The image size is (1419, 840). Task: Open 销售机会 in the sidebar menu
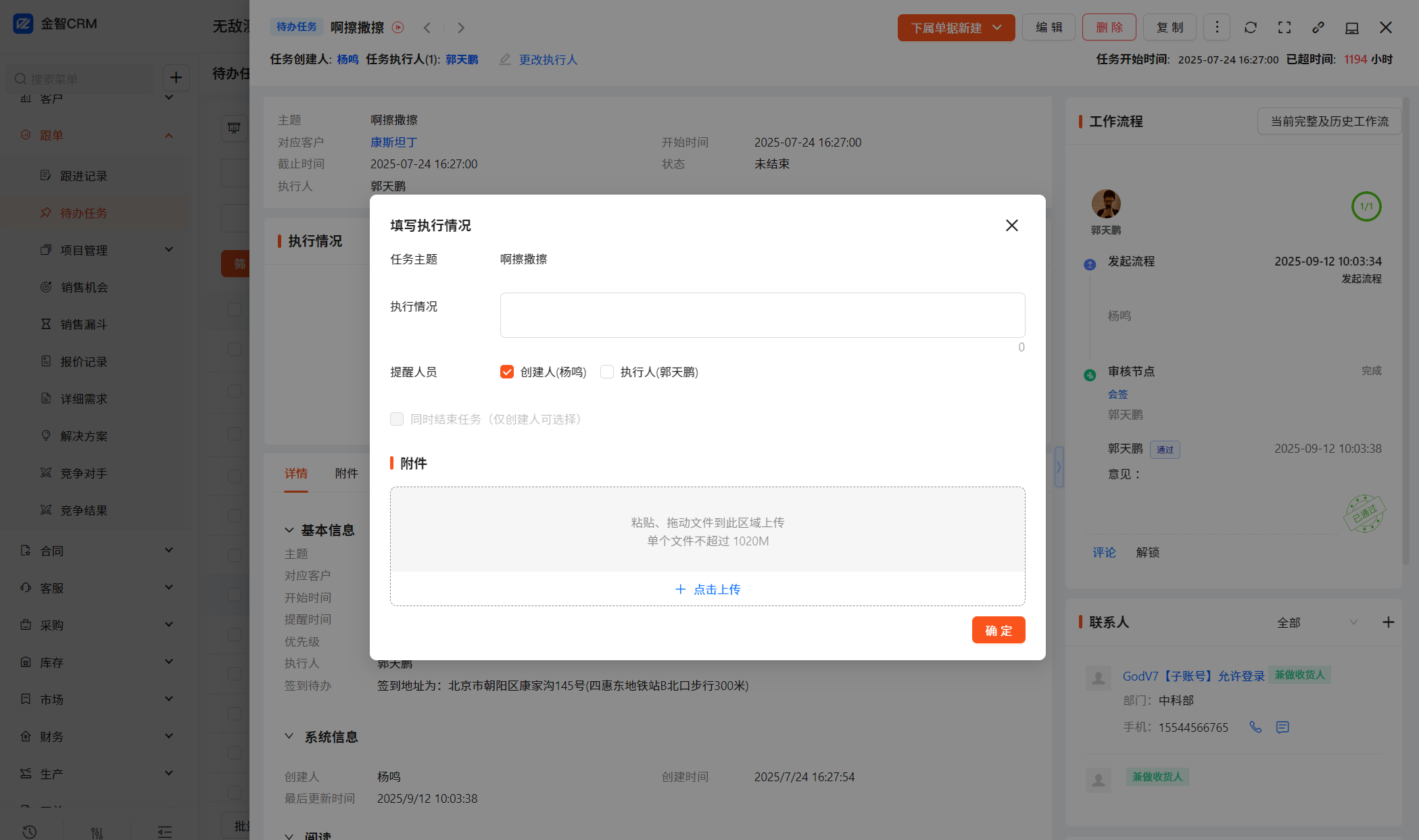[x=84, y=287]
